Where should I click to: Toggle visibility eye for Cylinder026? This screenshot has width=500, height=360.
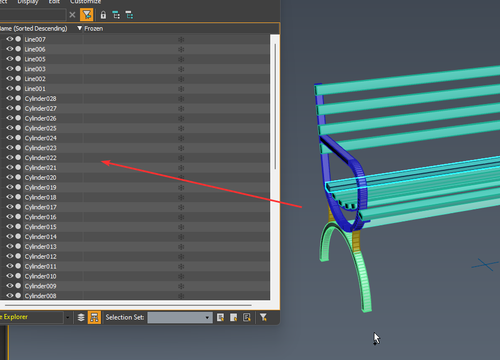click(10, 118)
